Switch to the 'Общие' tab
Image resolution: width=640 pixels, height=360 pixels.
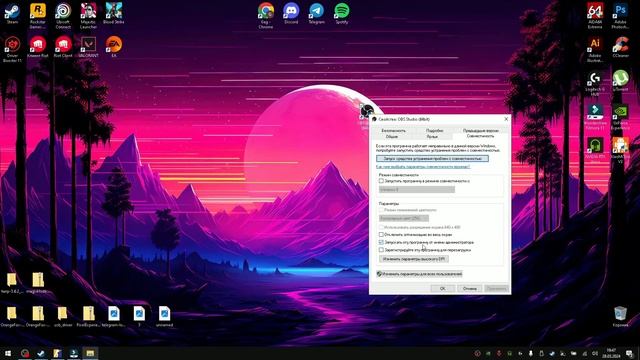[392, 137]
